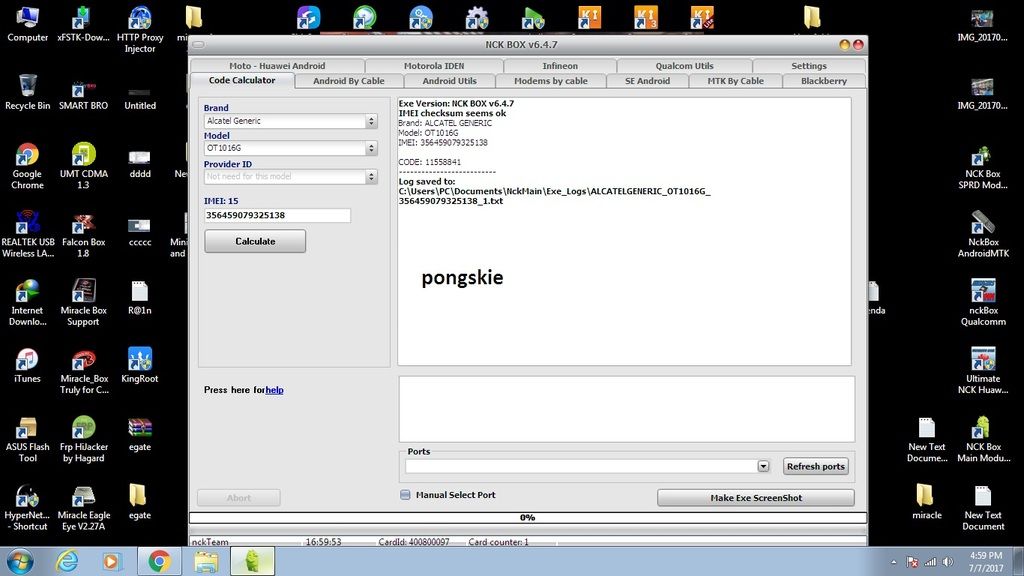Open the Model dropdown showing OT1016G

[x=371, y=148]
